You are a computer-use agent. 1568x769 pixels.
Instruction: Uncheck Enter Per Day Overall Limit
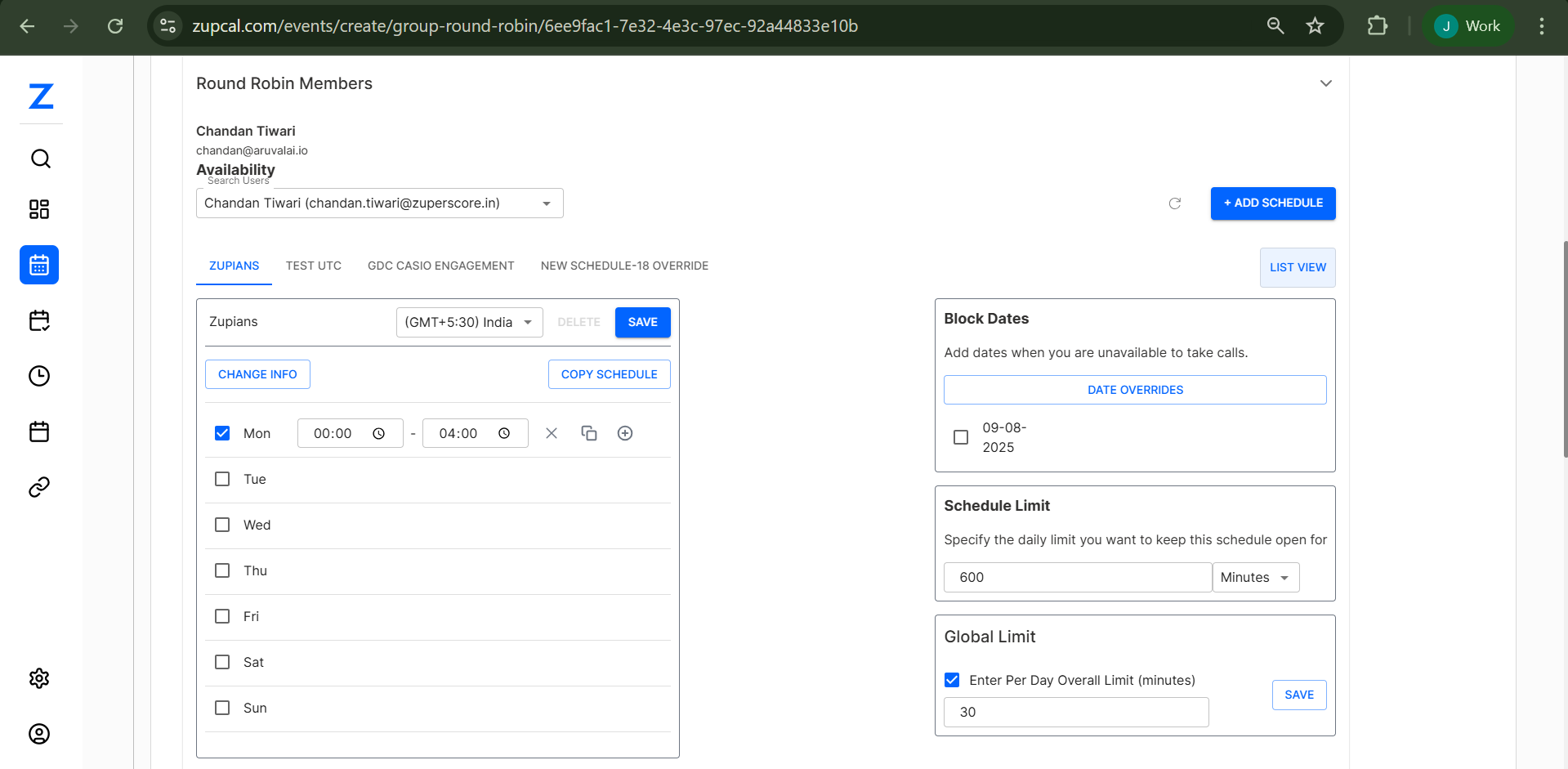[953, 680]
